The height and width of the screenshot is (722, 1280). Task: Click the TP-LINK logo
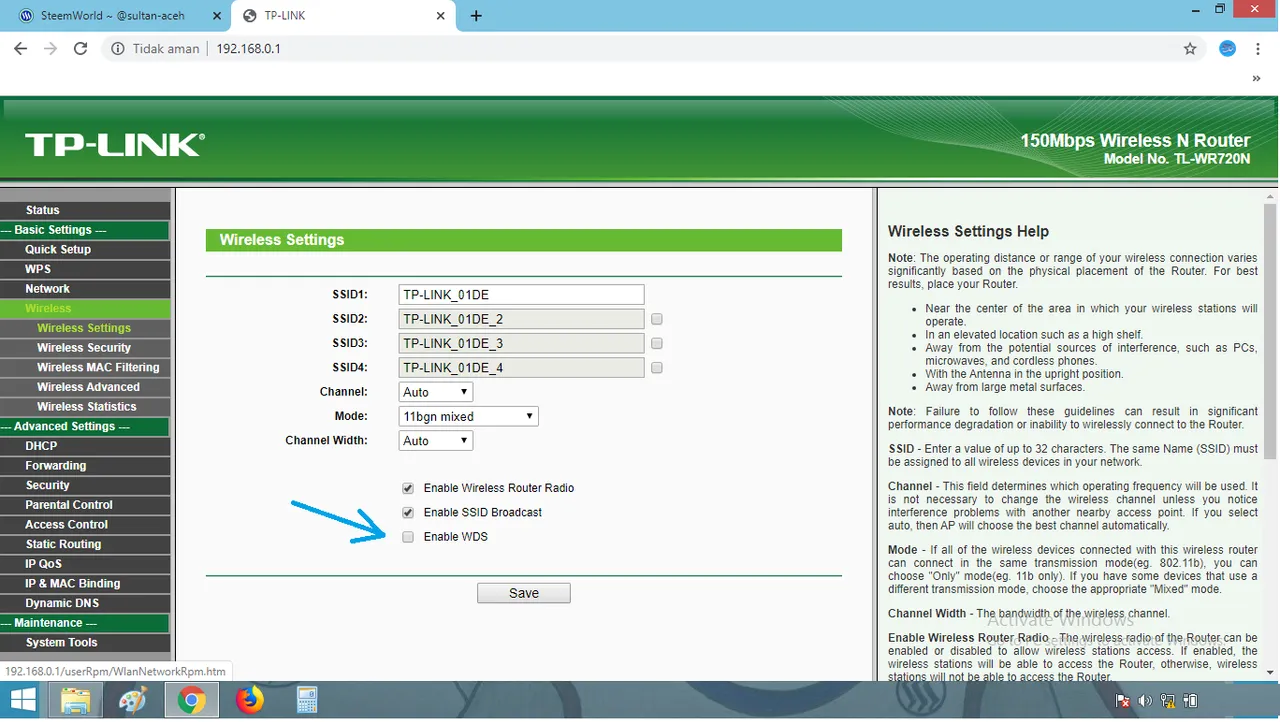pyautogui.click(x=114, y=145)
